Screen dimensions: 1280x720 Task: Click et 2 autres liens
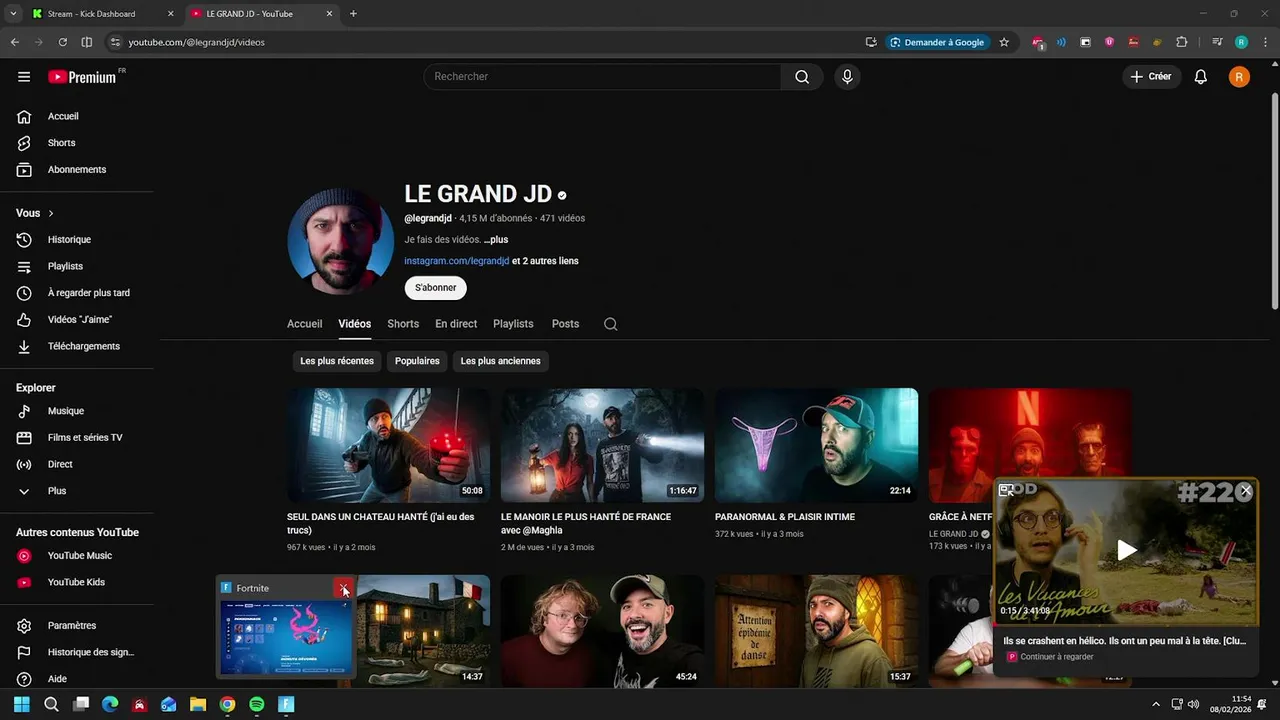point(545,261)
